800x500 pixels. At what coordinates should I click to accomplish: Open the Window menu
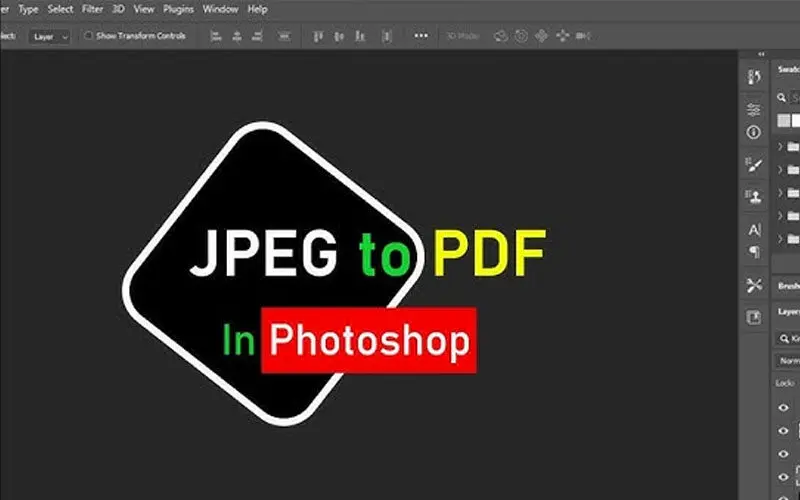click(x=220, y=9)
